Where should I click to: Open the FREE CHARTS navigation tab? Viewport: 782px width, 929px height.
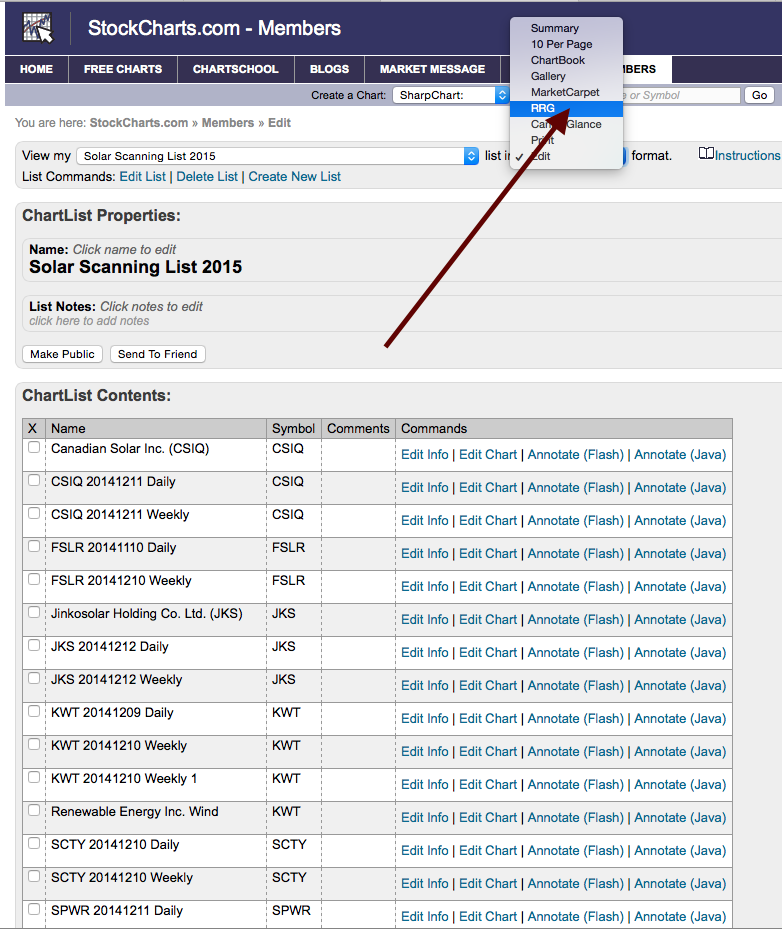(123, 69)
